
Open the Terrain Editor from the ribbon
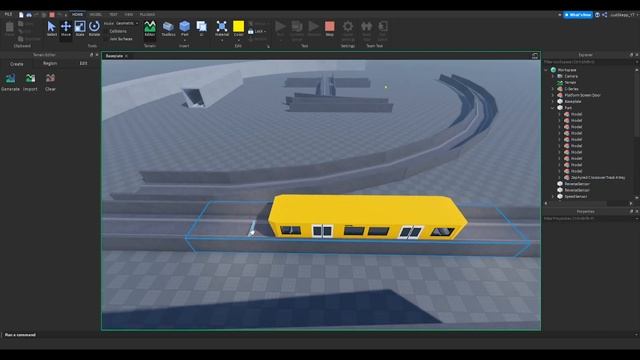click(150, 28)
